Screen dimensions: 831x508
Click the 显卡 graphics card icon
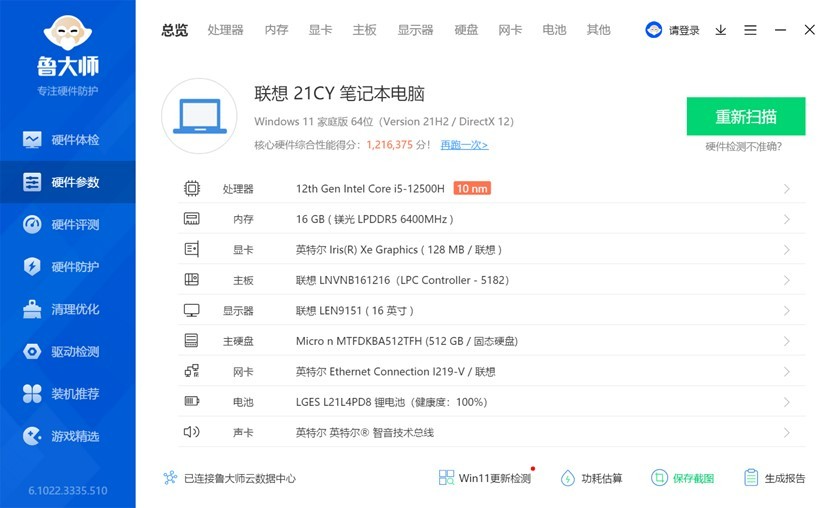pos(191,249)
